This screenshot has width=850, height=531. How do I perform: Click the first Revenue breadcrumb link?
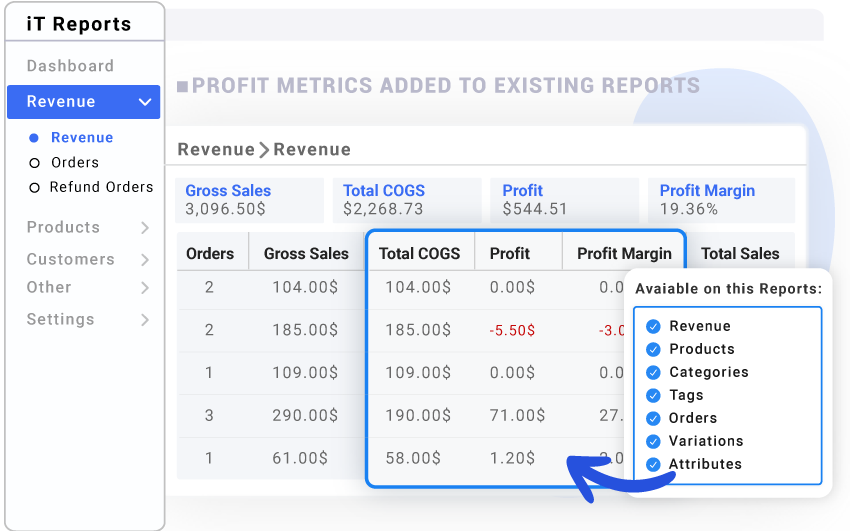point(216,150)
